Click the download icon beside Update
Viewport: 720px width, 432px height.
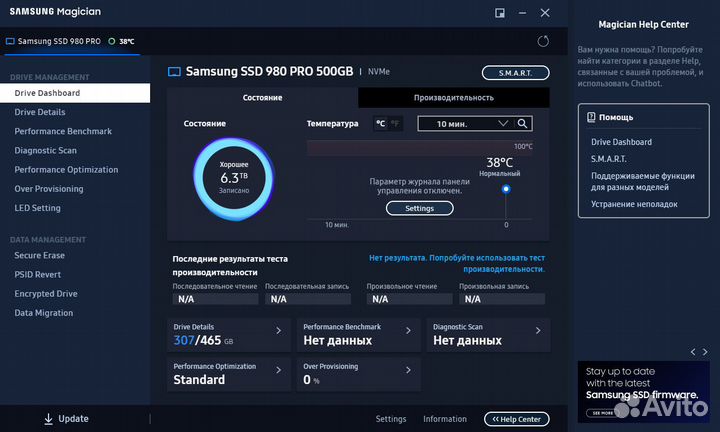click(x=48, y=419)
